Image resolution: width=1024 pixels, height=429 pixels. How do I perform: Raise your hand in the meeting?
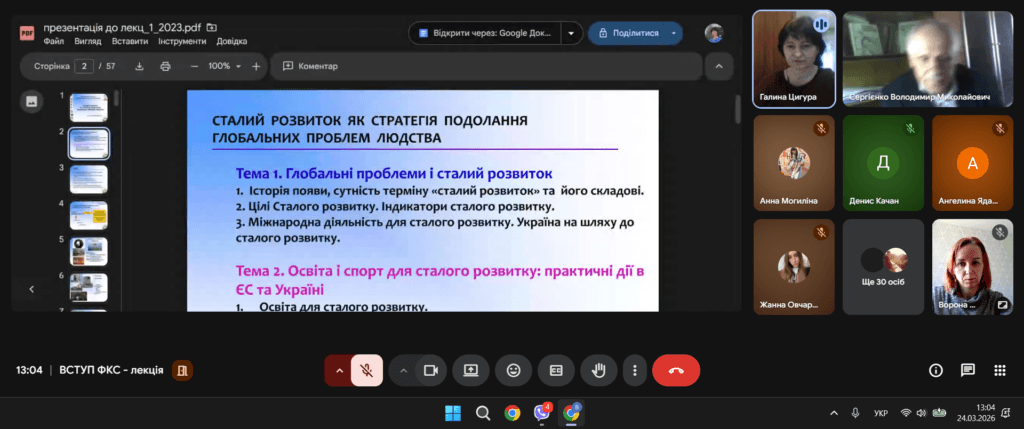tap(600, 370)
